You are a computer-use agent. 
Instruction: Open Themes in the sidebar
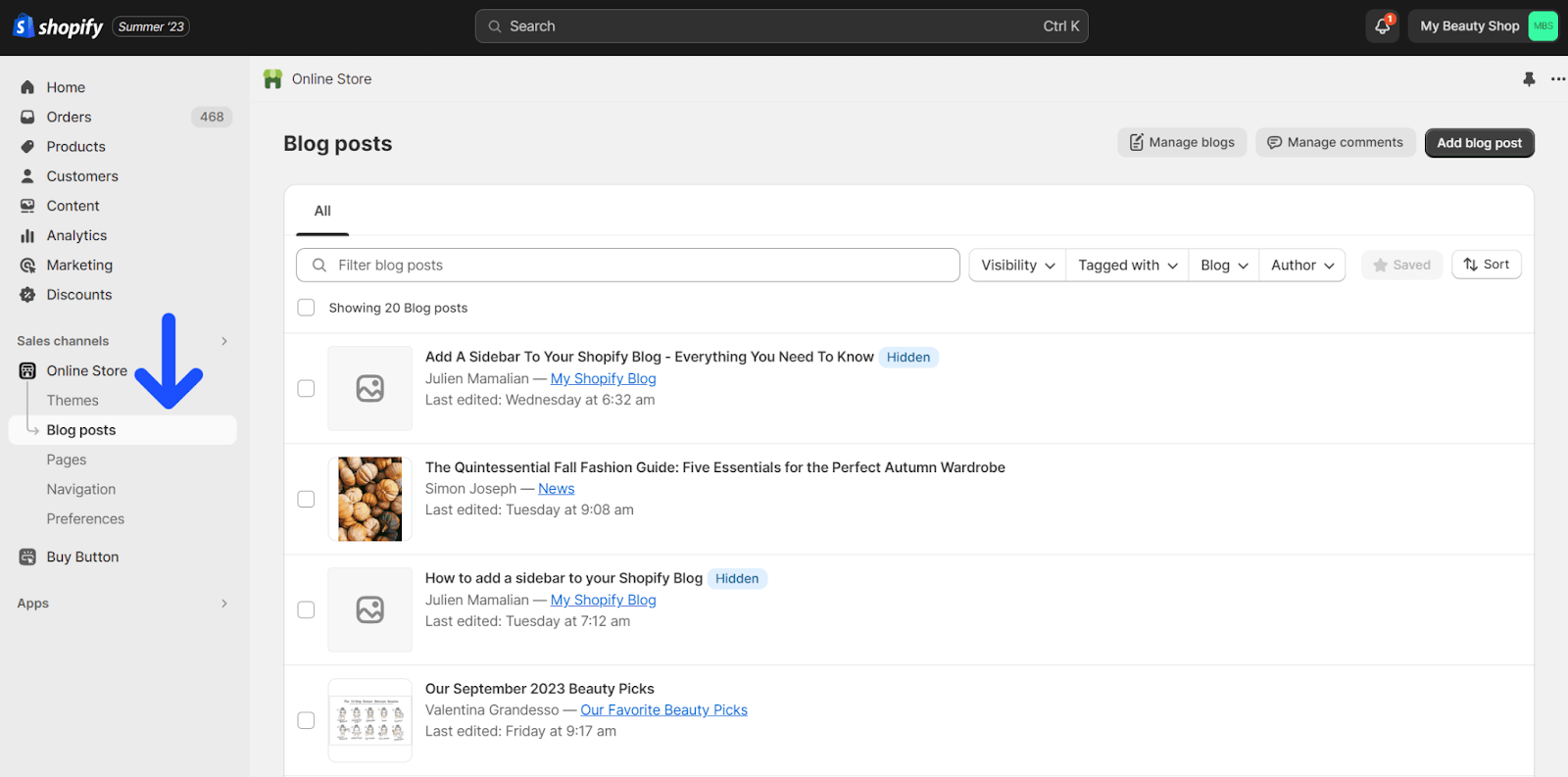click(x=73, y=400)
